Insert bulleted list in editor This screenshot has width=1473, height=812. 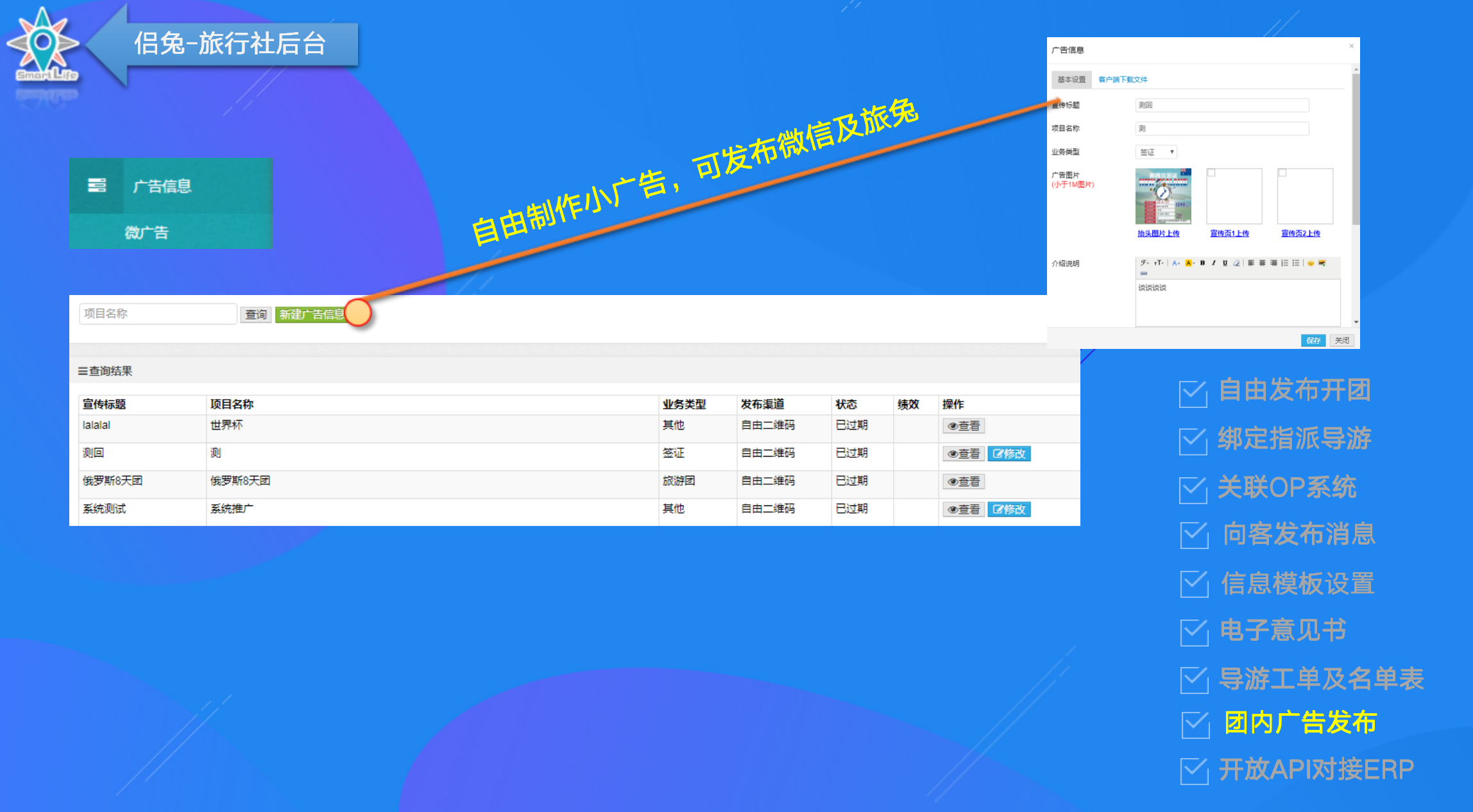1296,263
